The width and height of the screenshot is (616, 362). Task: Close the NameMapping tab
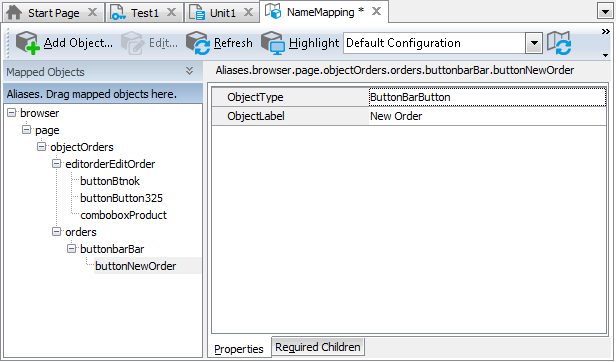pos(376,11)
